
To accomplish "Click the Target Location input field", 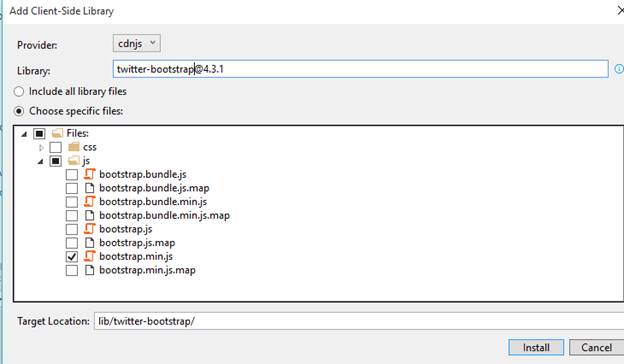I will pyautogui.click(x=359, y=321).
